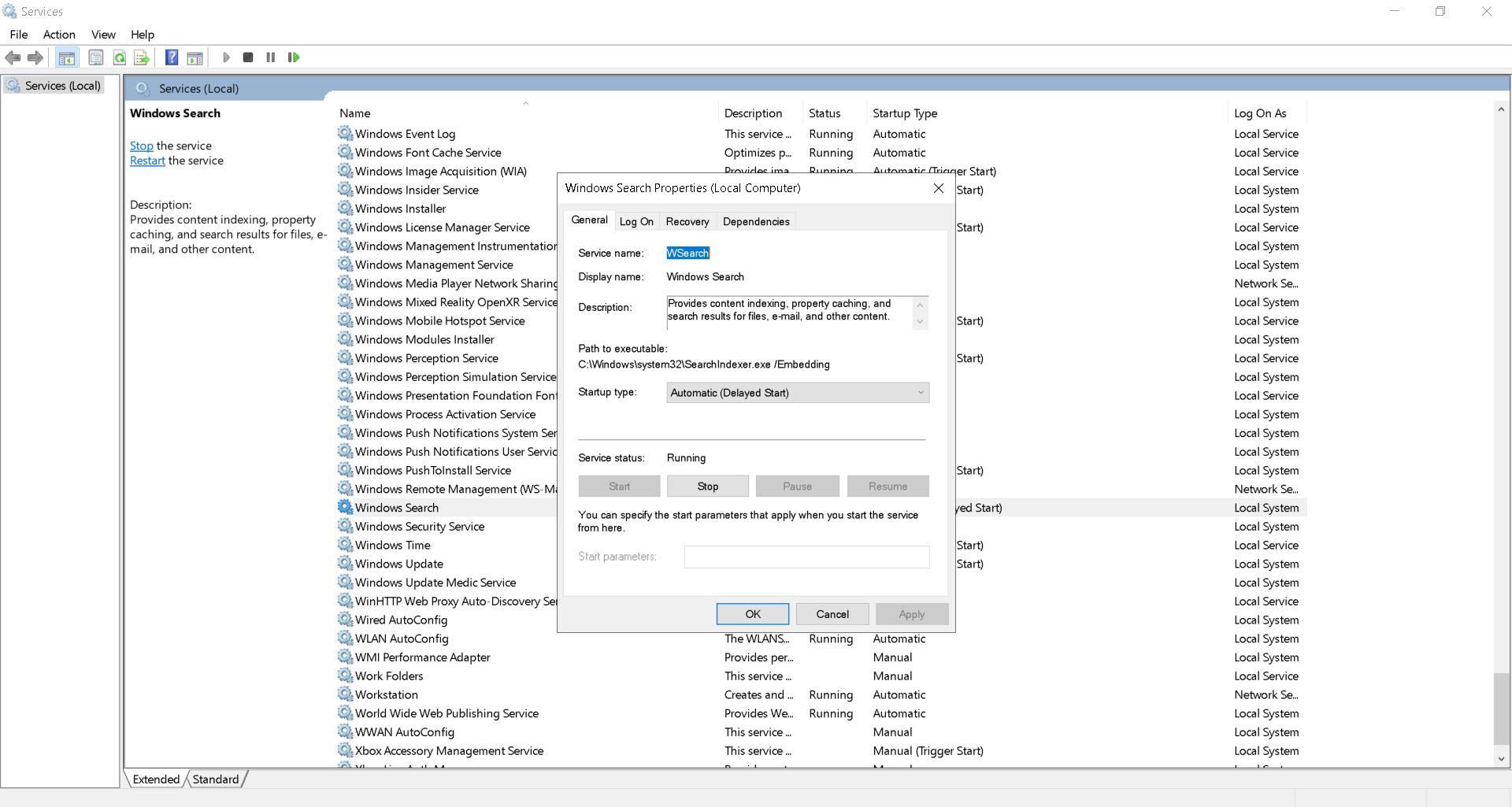1512x807 pixels.
Task: Open the File menu
Action: point(19,35)
